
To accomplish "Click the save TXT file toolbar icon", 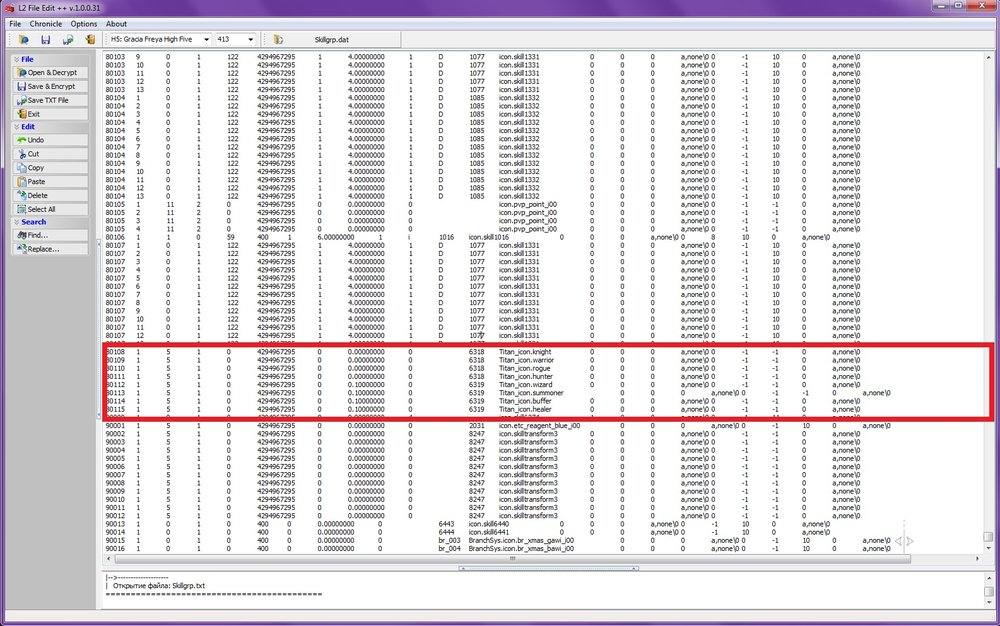I will tap(68, 39).
